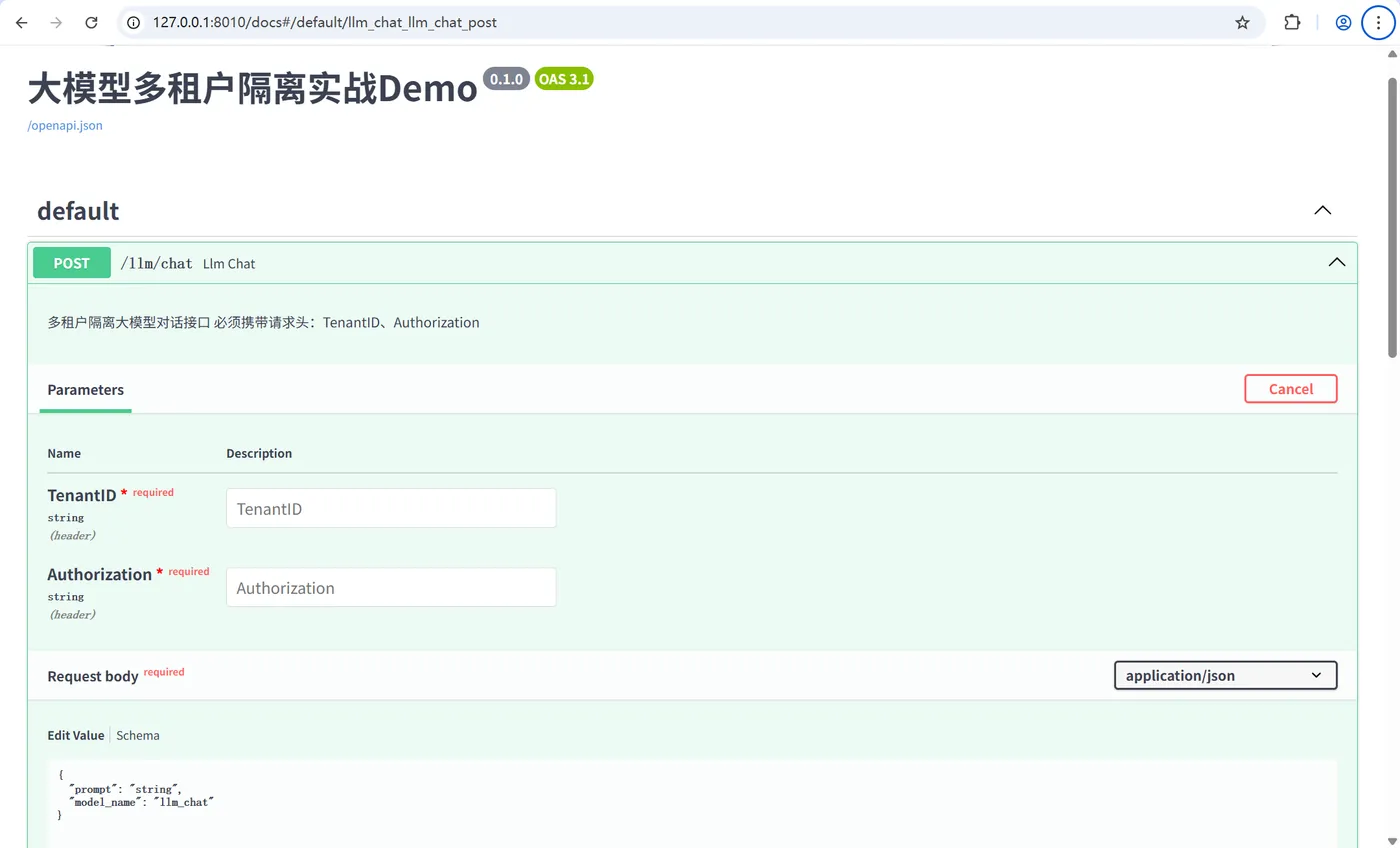Open the browser three-dot menu
The height and width of the screenshot is (848, 1400).
point(1378,22)
